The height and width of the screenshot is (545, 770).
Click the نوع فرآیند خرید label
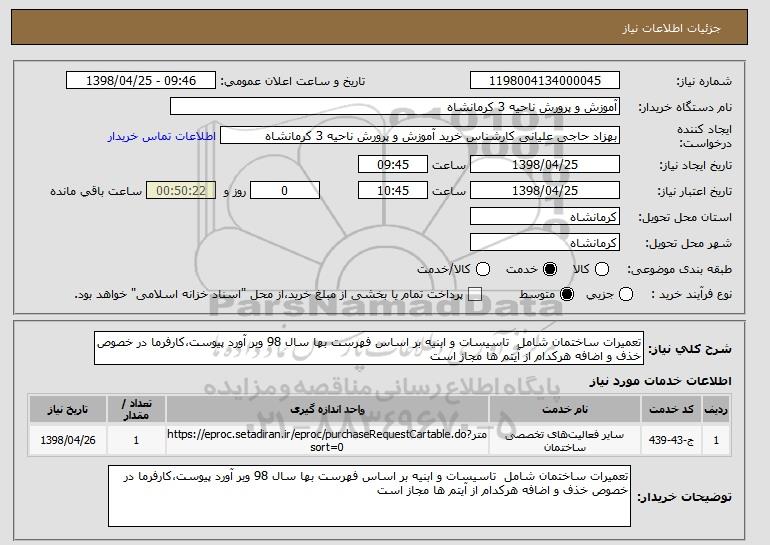coord(691,295)
